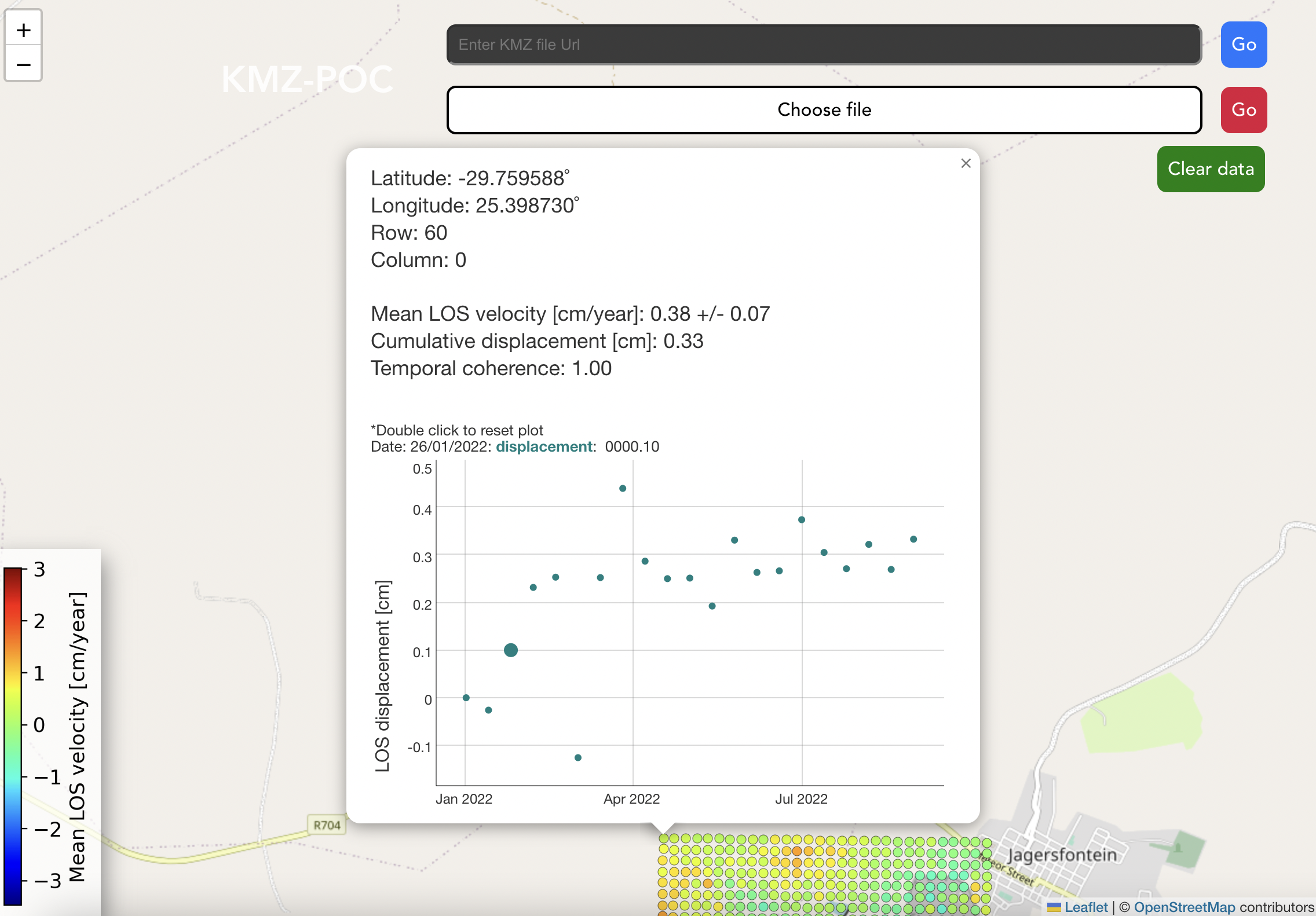Select the lowest plot point below -0.1
1316x916 pixels.
coord(577,757)
